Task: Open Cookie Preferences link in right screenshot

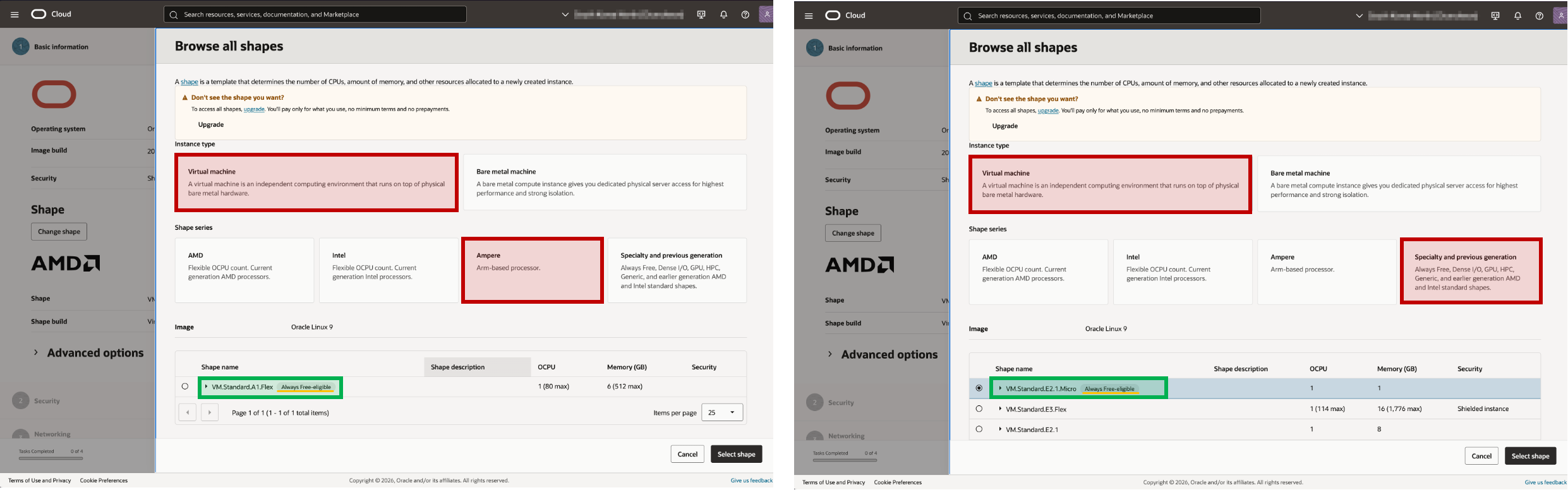Action: tap(898, 482)
